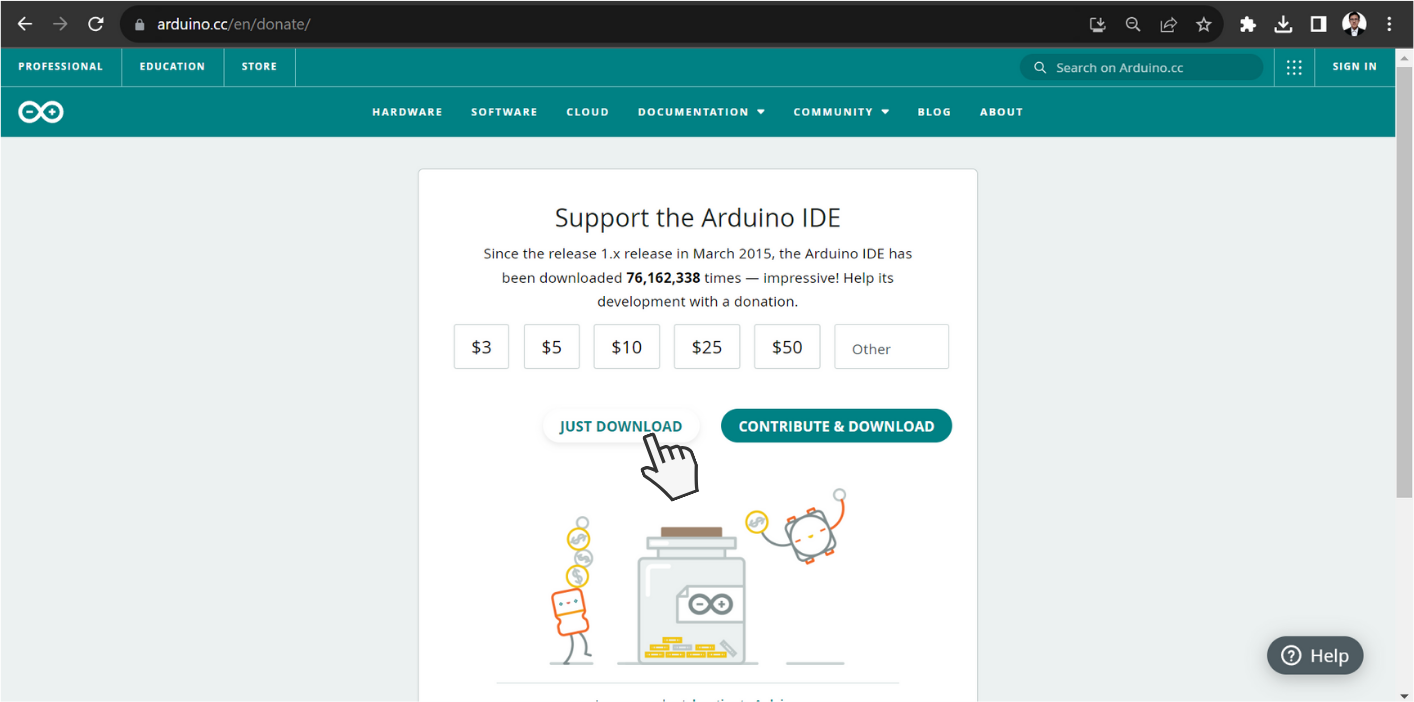Open the browser downloads icon
The width and height of the screenshot is (1414, 702).
[x=1283, y=24]
